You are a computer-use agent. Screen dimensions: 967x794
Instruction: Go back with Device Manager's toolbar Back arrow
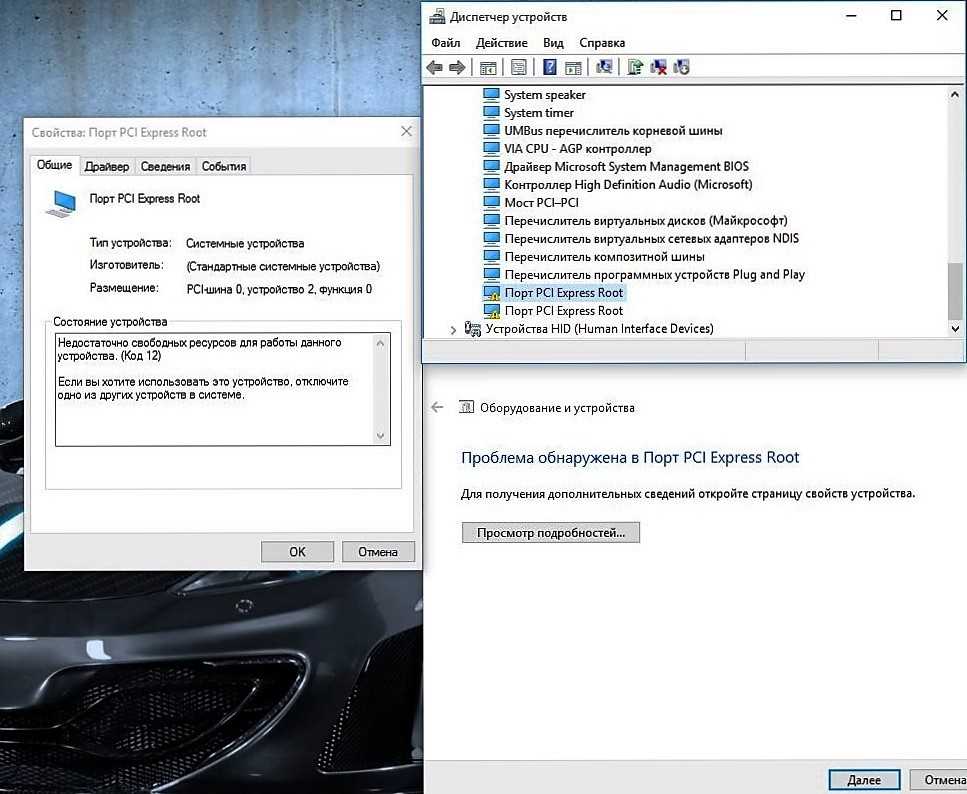(x=434, y=67)
